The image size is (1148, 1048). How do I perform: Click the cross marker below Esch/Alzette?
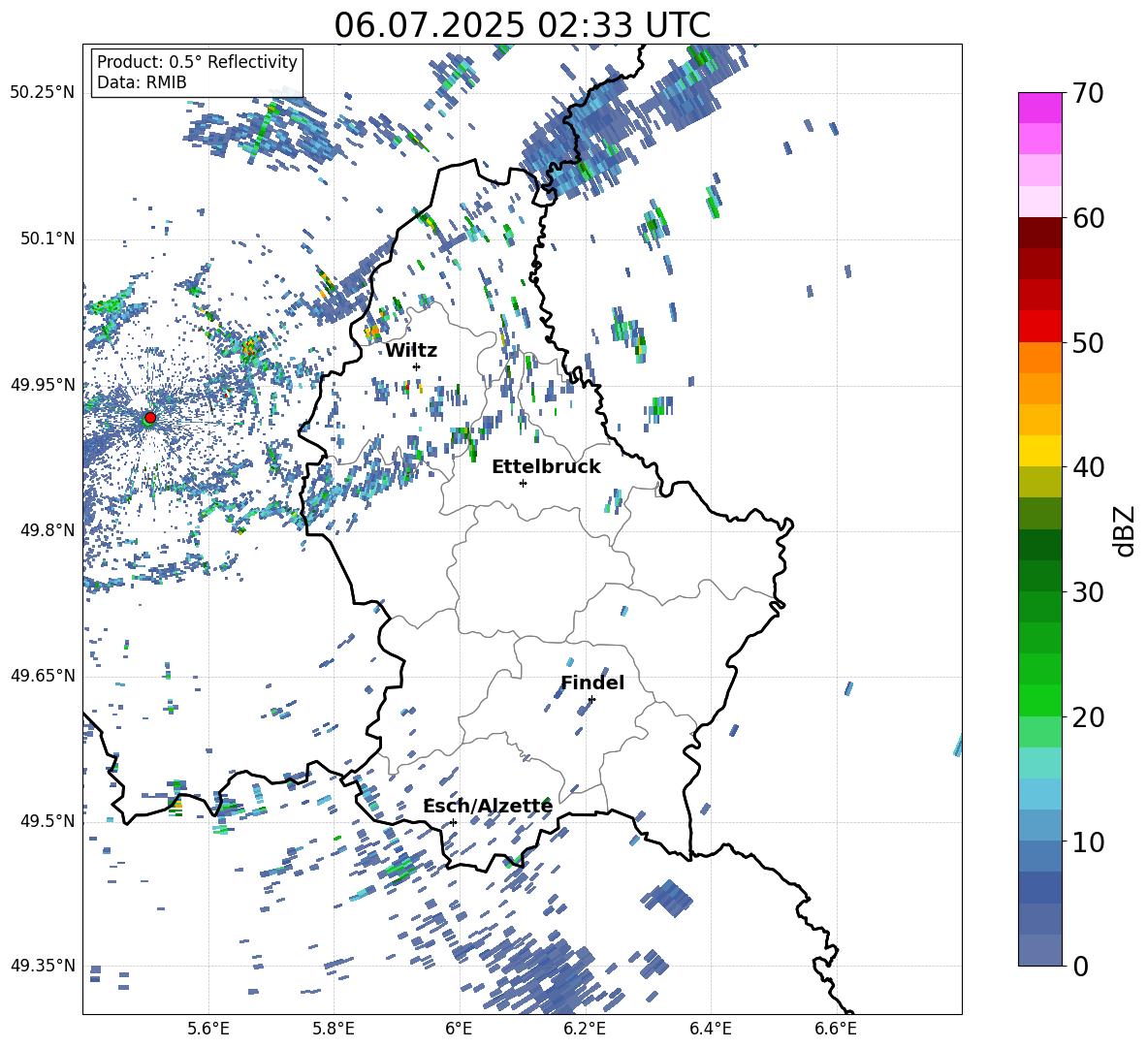[x=453, y=822]
